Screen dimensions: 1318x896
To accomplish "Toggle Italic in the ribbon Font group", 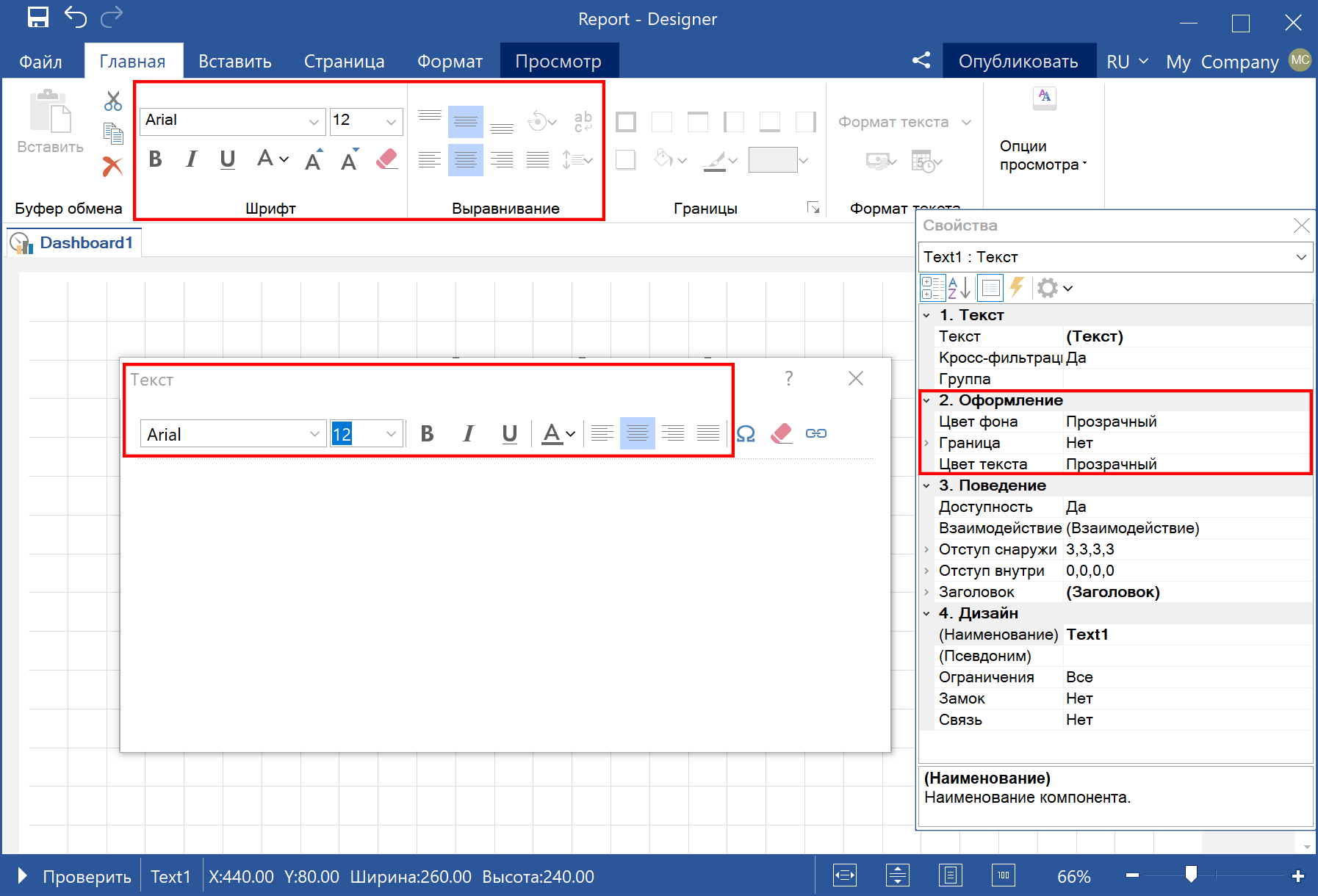I will coord(192,159).
